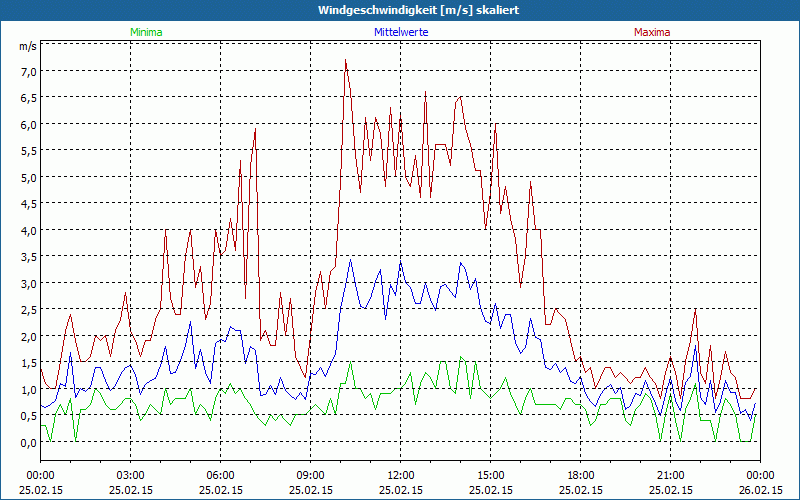Screen dimensions: 800x500
Task: Click the 18:00 time axis label
Action: pyautogui.click(x=581, y=476)
